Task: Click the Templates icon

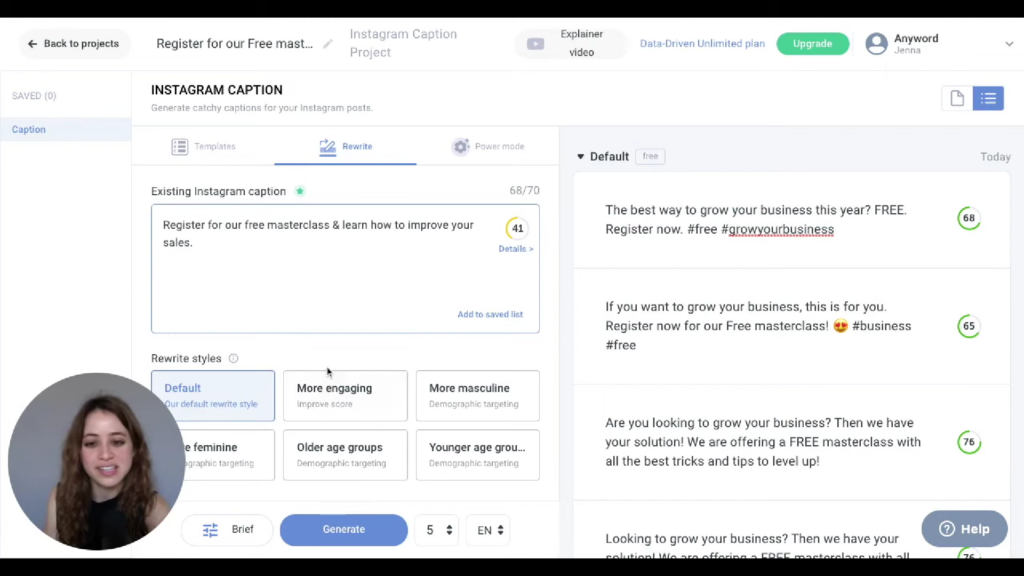Action: 179,146
